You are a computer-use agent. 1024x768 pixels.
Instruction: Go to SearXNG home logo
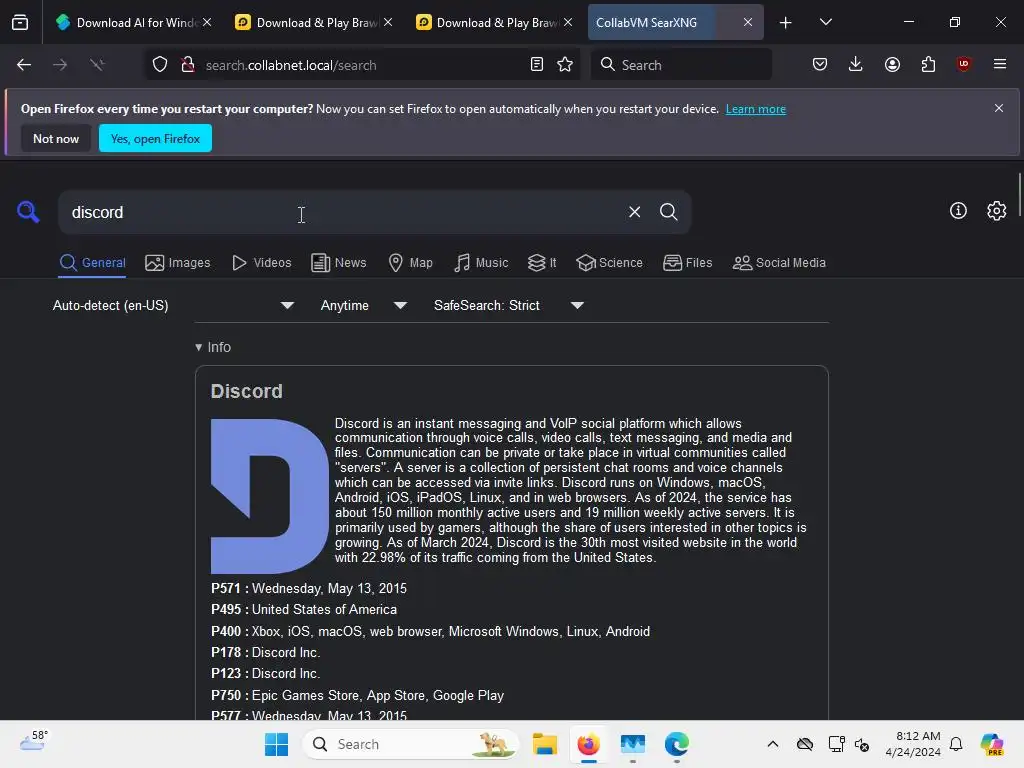tap(28, 212)
